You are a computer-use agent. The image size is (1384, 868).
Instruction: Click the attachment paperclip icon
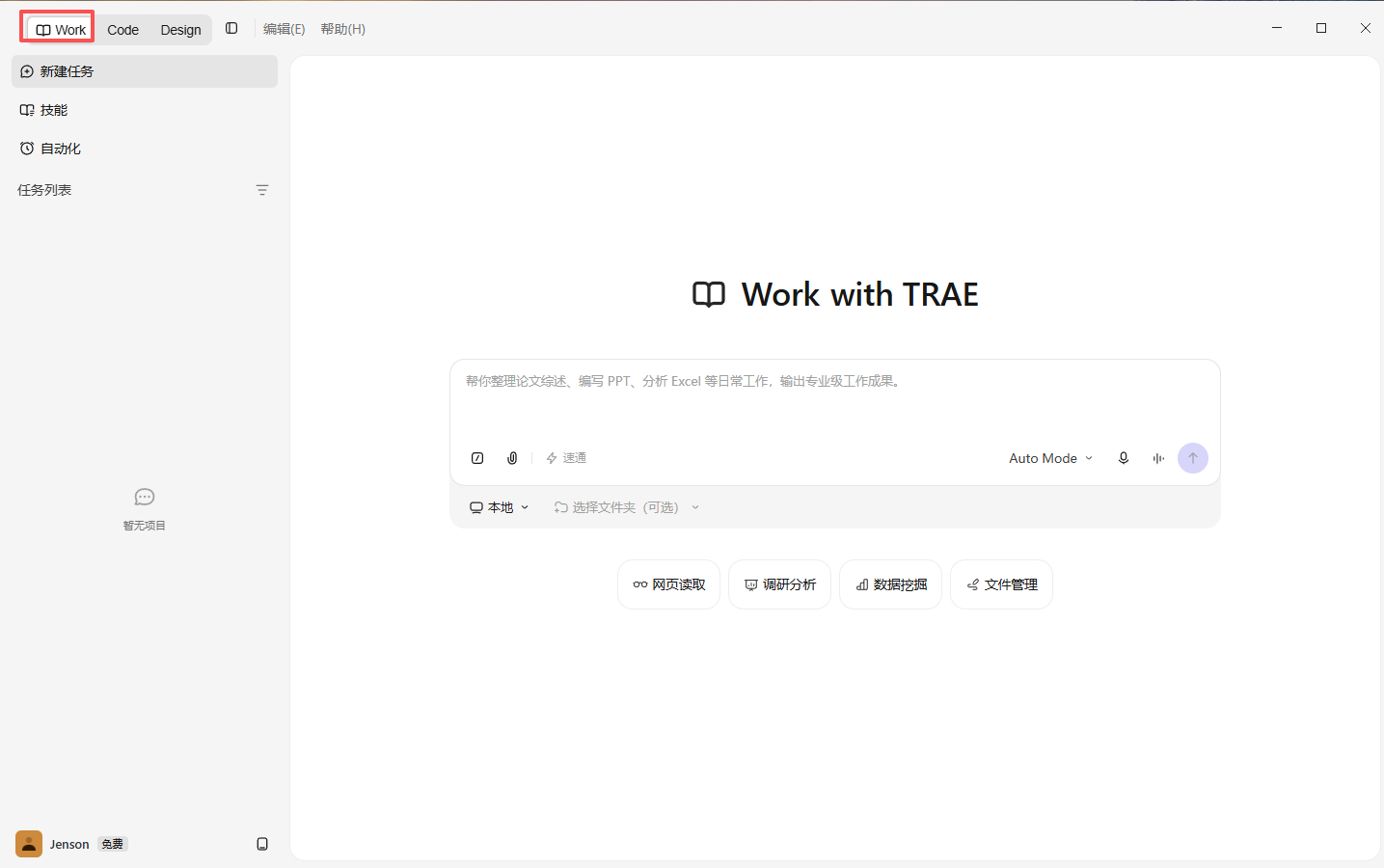pyautogui.click(x=512, y=458)
